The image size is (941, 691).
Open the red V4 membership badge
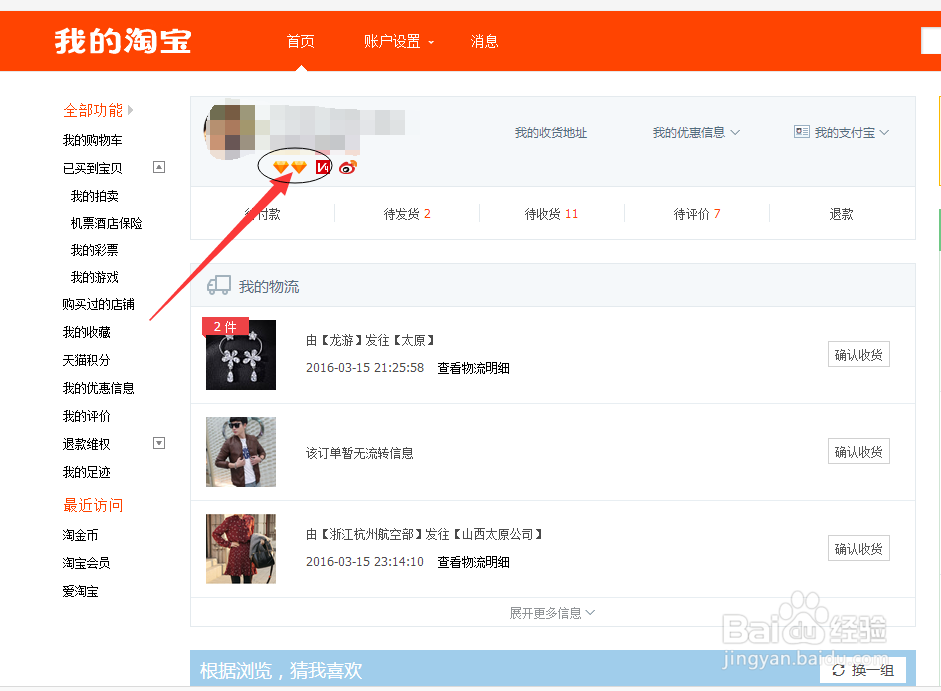323,167
